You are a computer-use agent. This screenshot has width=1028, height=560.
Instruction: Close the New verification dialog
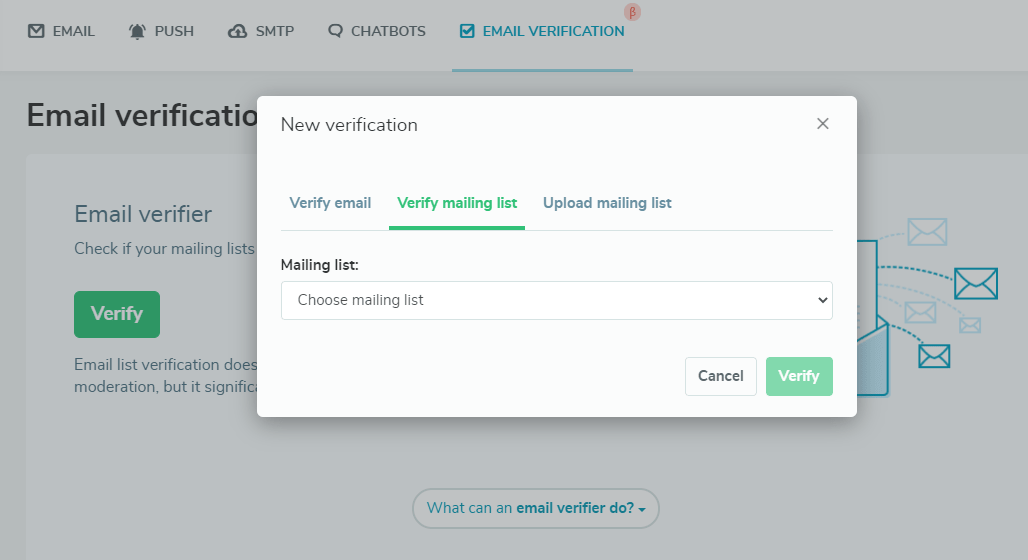click(823, 124)
